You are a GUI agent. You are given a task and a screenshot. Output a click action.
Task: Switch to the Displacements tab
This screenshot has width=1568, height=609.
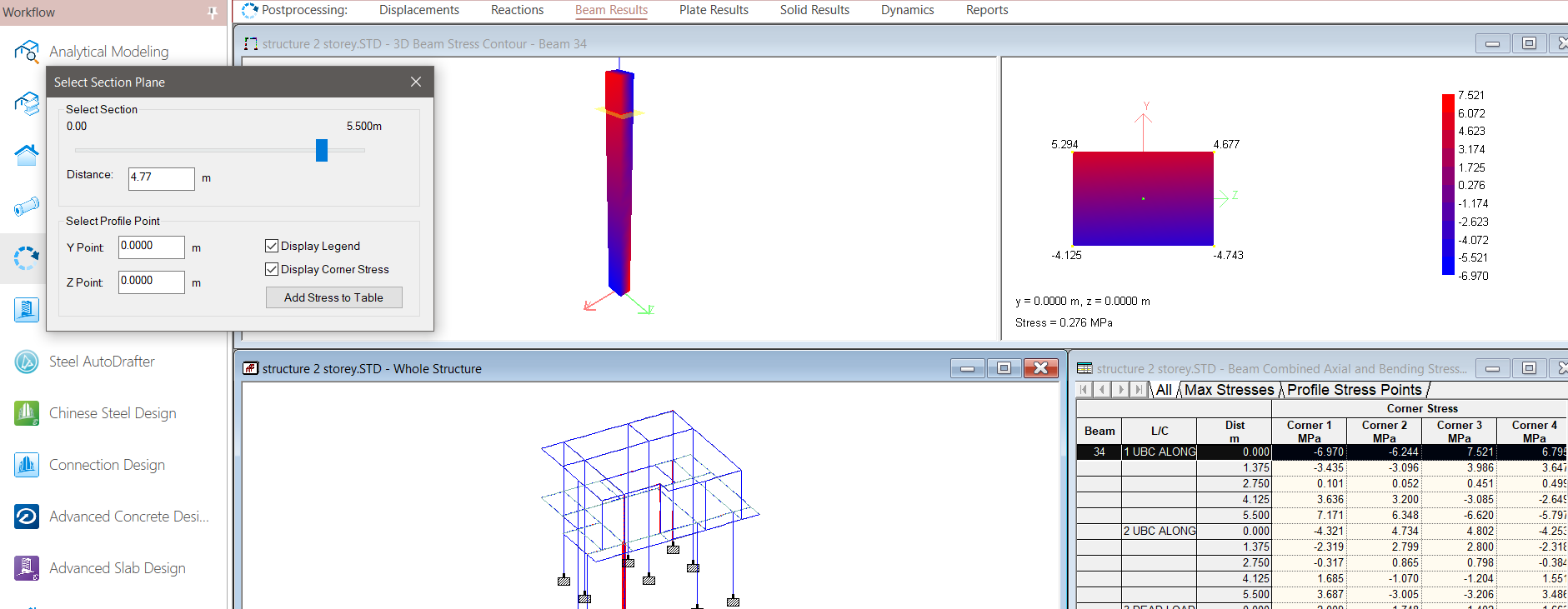[418, 10]
